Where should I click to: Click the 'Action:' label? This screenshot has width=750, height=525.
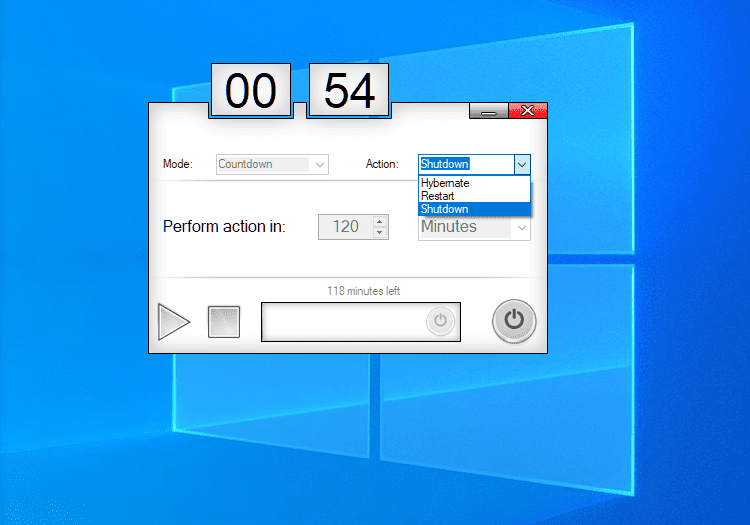[x=382, y=164]
